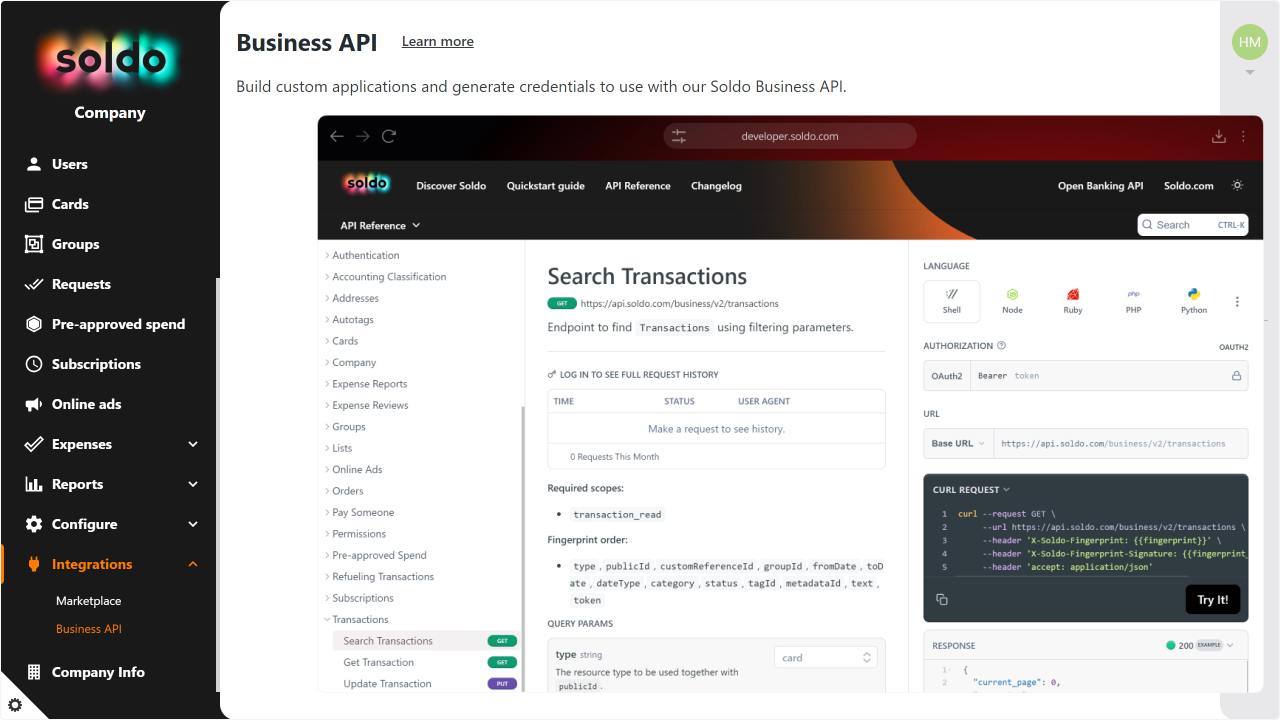Click the reload icon in developer preview

(389, 136)
